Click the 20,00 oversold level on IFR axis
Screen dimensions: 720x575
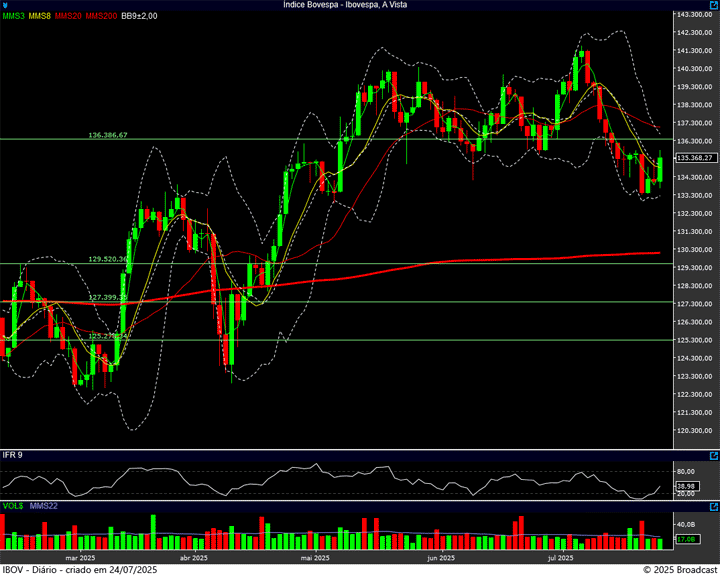pyautogui.click(x=686, y=494)
